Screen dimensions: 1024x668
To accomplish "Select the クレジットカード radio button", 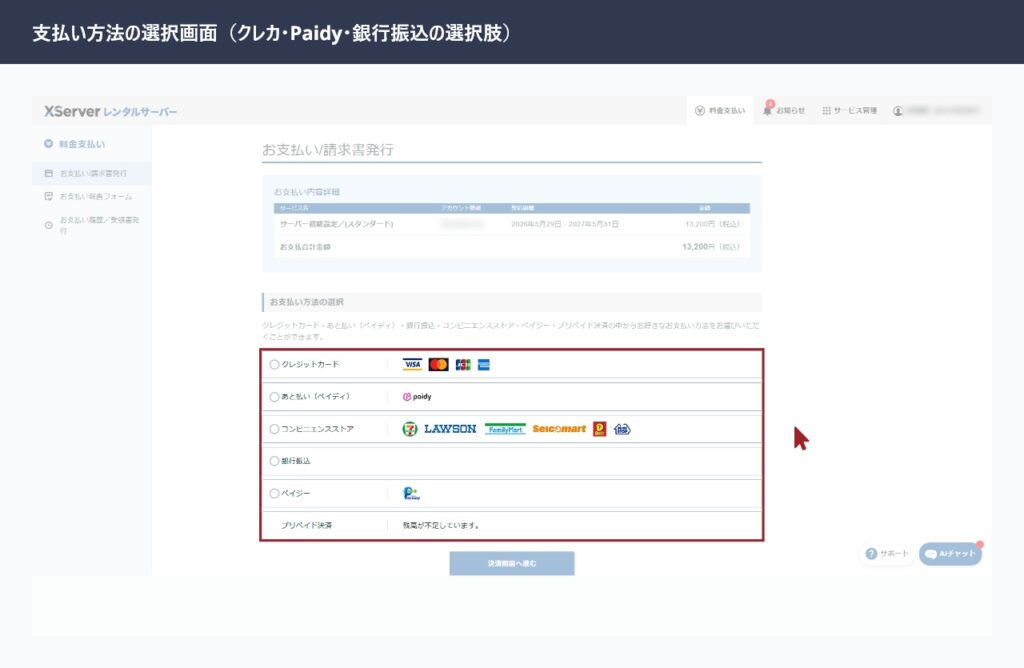I will [x=274, y=364].
